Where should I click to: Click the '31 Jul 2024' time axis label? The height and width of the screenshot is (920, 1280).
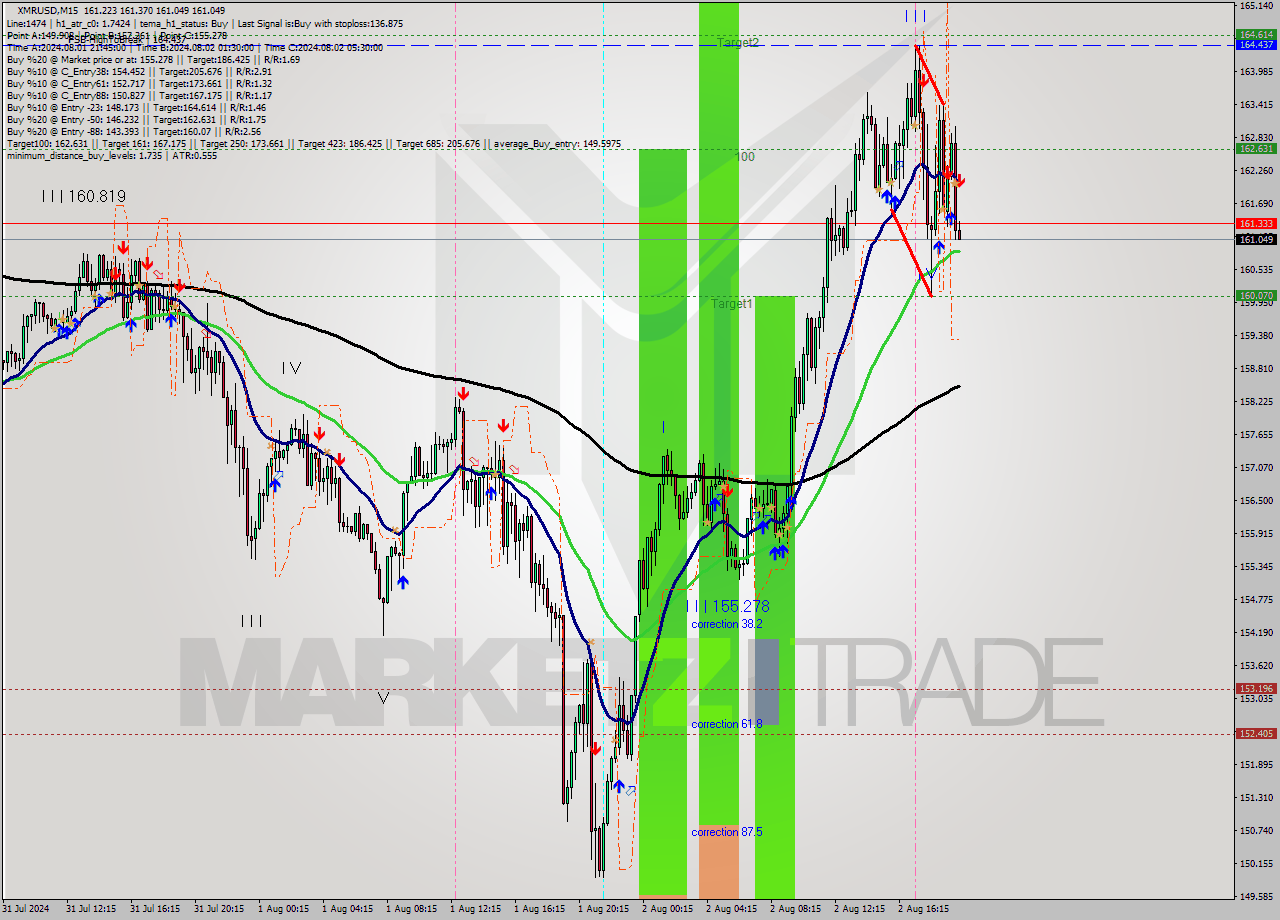coord(25,909)
